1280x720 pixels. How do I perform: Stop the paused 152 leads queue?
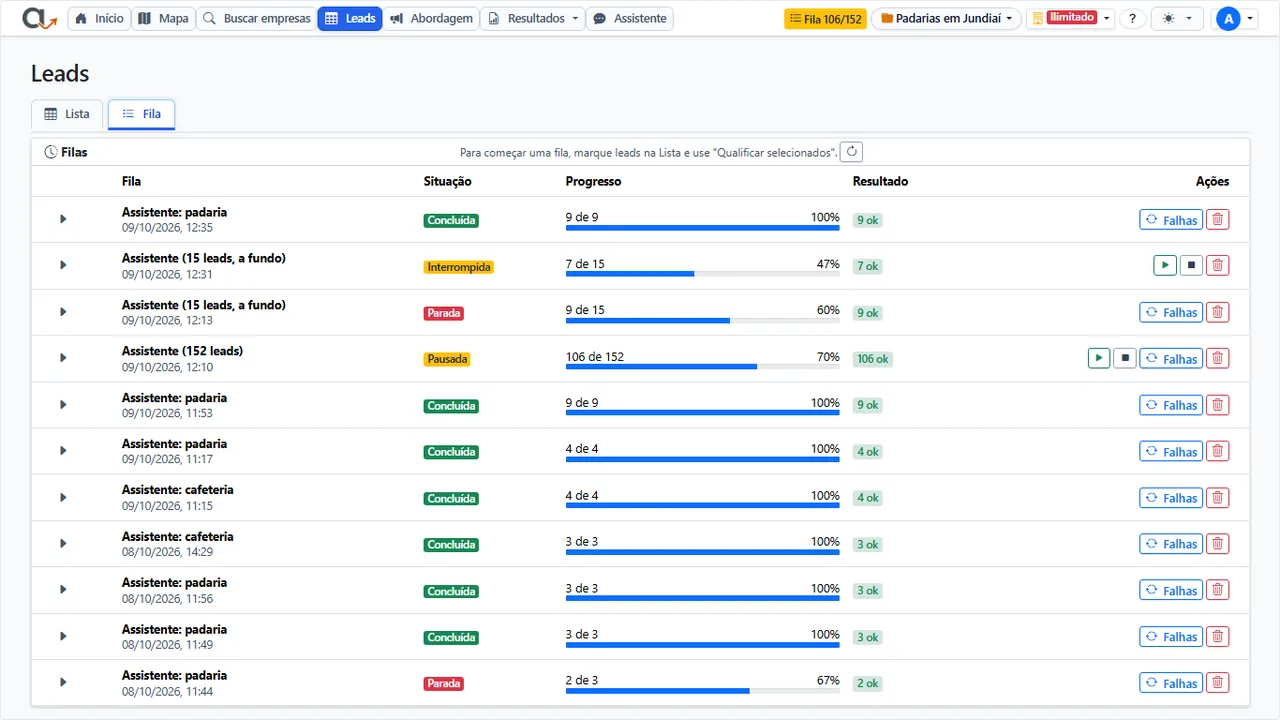[1125, 358]
